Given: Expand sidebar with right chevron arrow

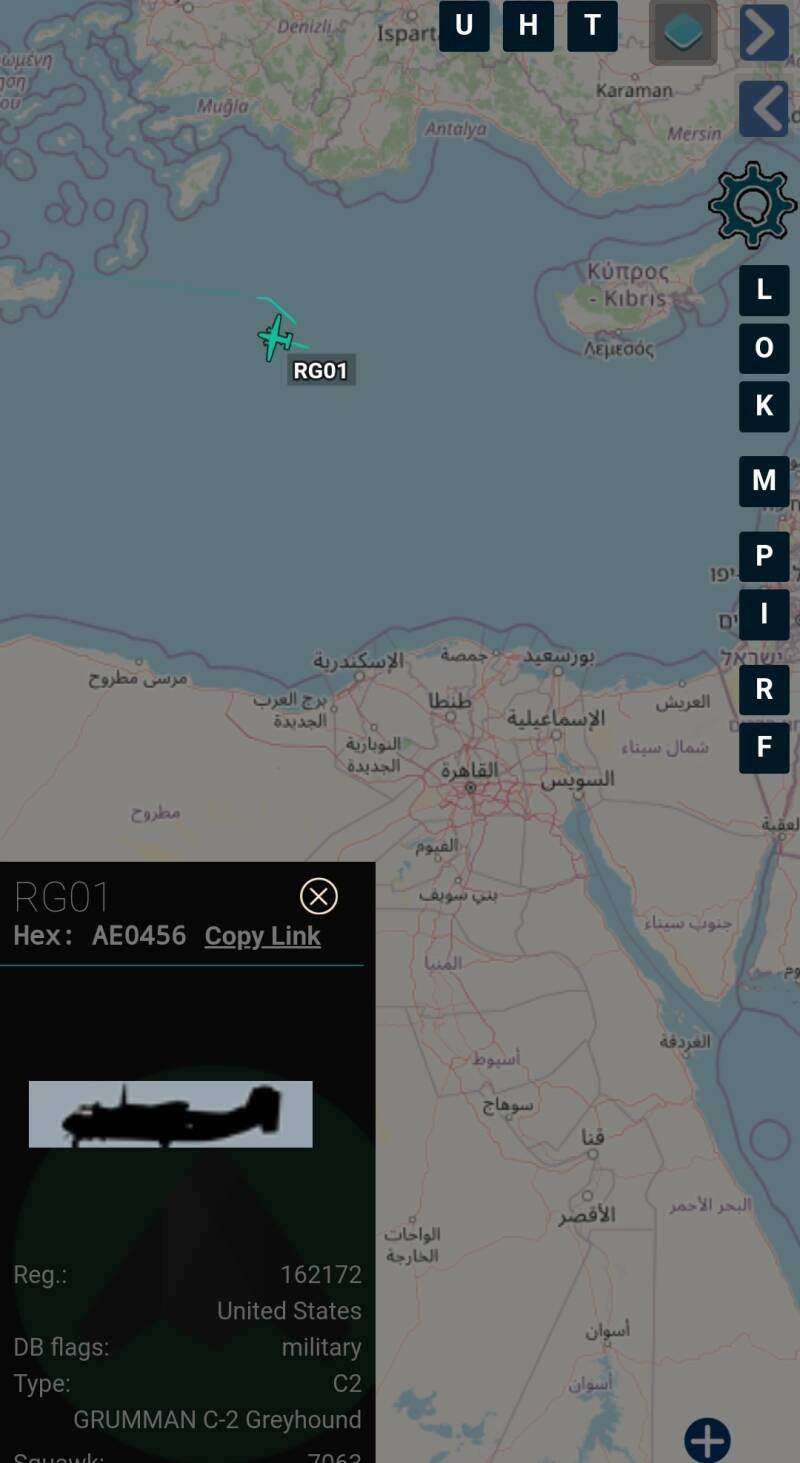Looking at the screenshot, I should [x=764, y=33].
